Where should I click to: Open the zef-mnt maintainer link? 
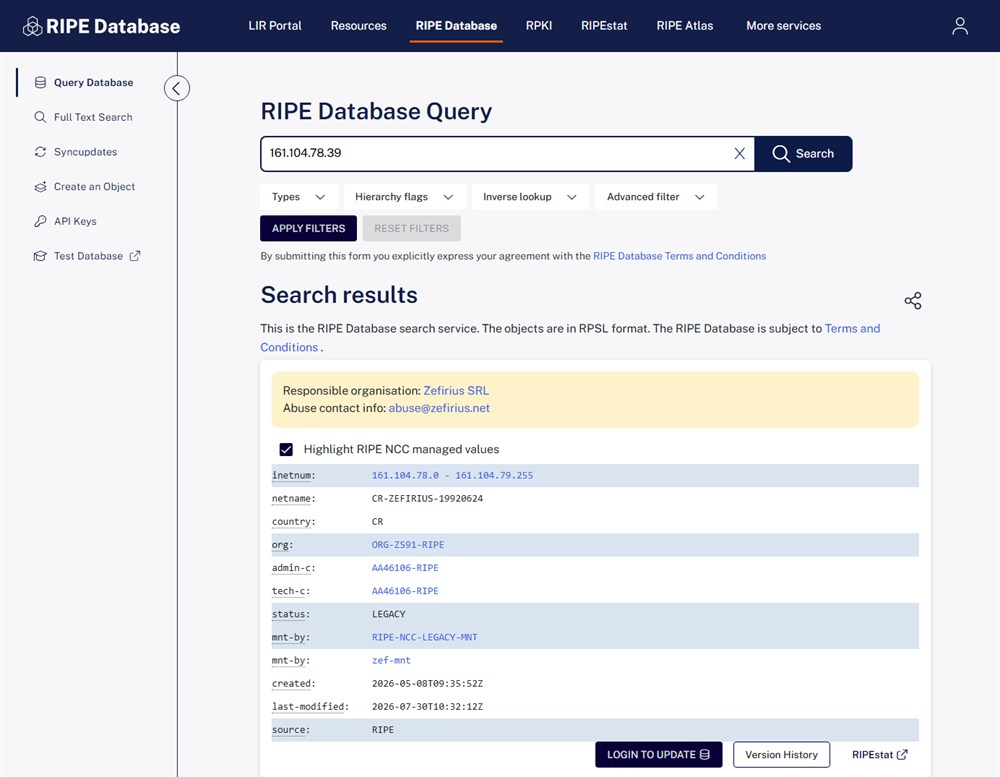(391, 660)
